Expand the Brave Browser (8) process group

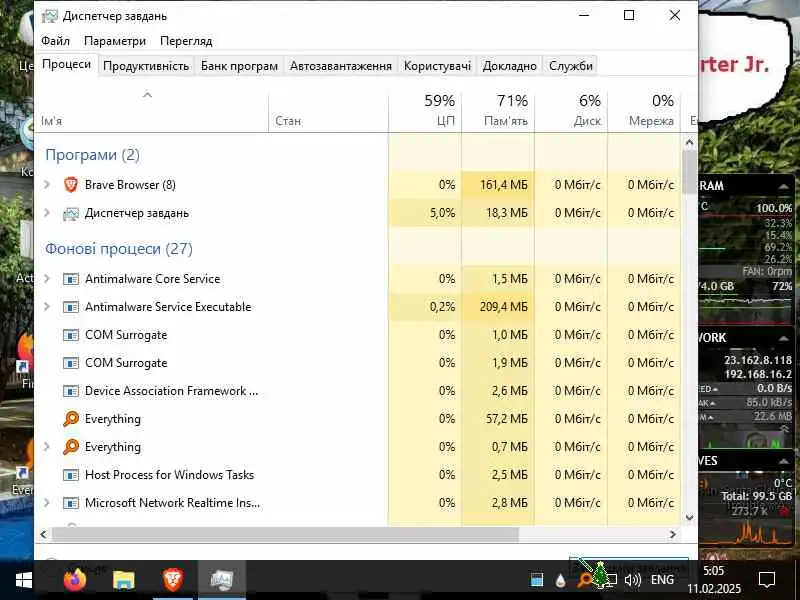point(47,185)
